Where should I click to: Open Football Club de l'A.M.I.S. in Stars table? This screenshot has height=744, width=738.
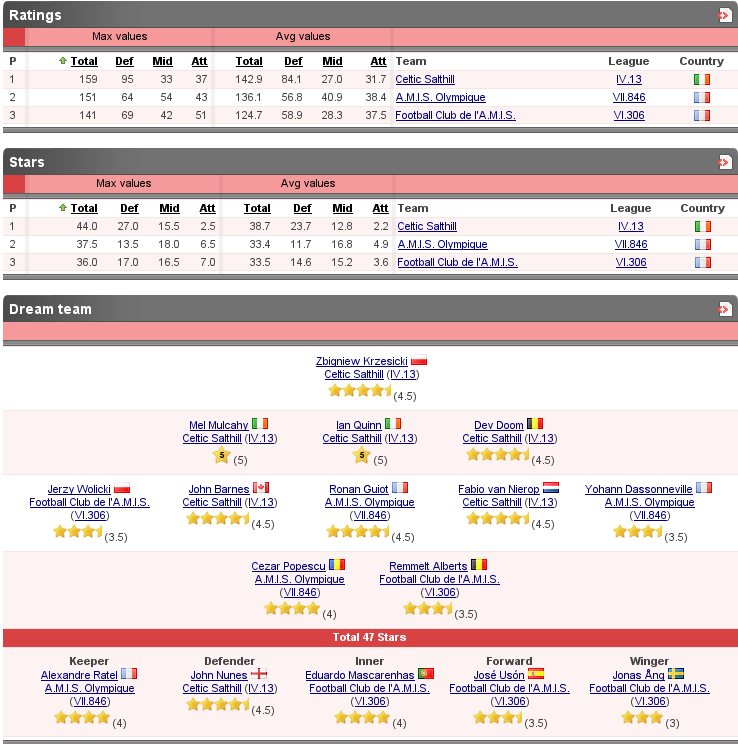click(x=457, y=262)
